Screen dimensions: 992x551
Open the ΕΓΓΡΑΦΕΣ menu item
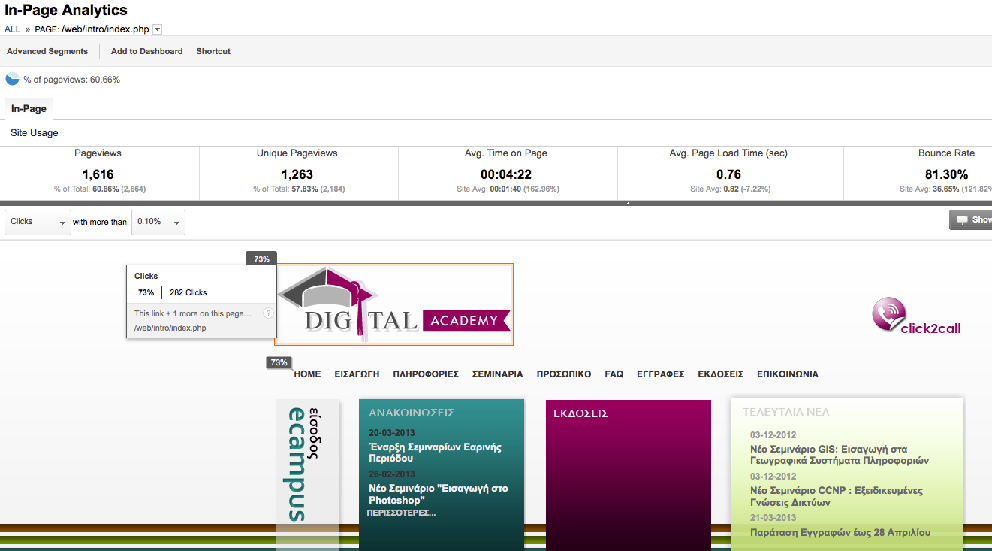660,374
